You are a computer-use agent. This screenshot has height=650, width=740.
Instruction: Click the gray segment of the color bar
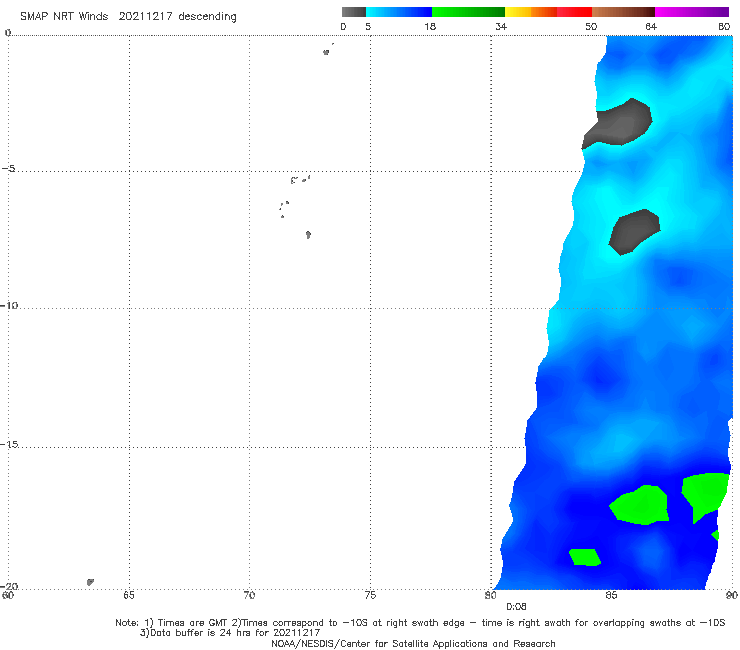(353, 12)
